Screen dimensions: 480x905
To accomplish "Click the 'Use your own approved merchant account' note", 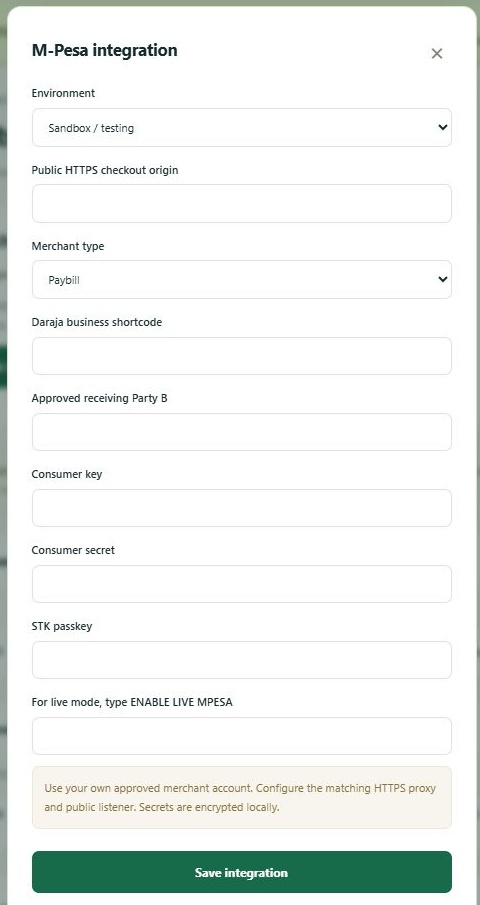I will point(242,798).
